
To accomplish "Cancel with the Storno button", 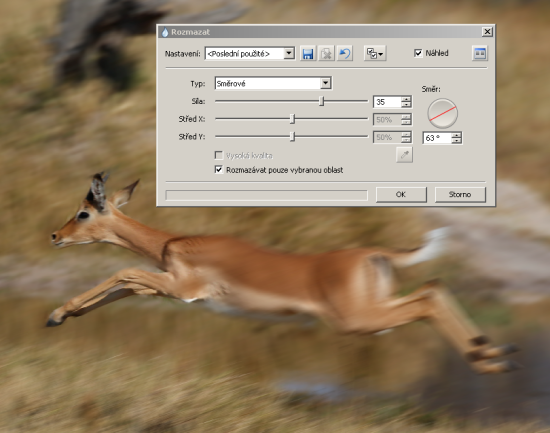I will click(x=460, y=194).
